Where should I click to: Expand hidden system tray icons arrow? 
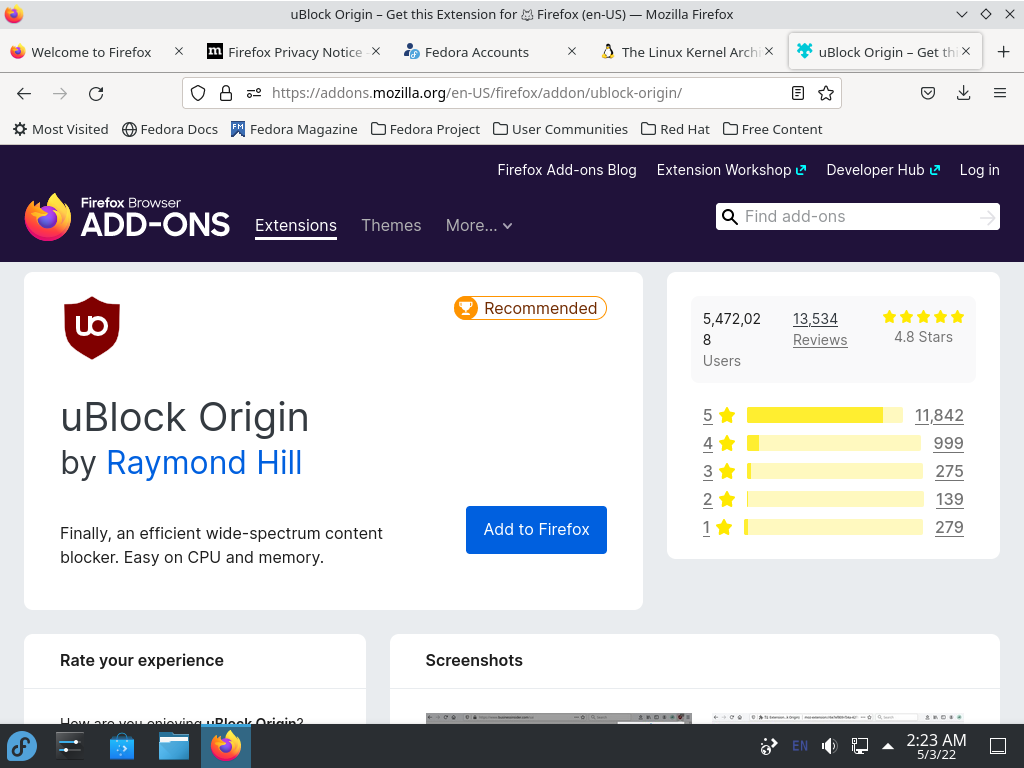pyautogui.click(x=888, y=746)
